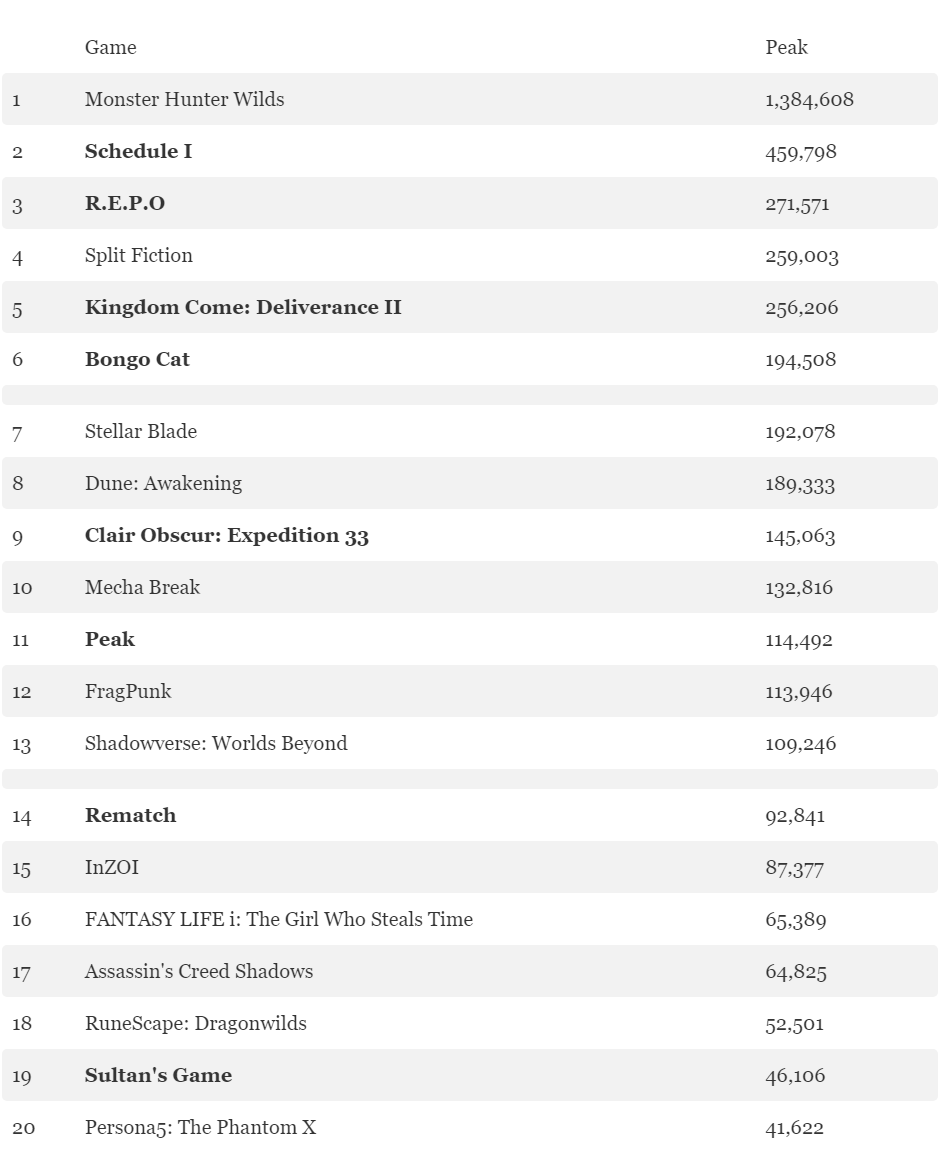Select the Sultan's Game entry
942x1161 pixels.
pyautogui.click(x=158, y=1075)
